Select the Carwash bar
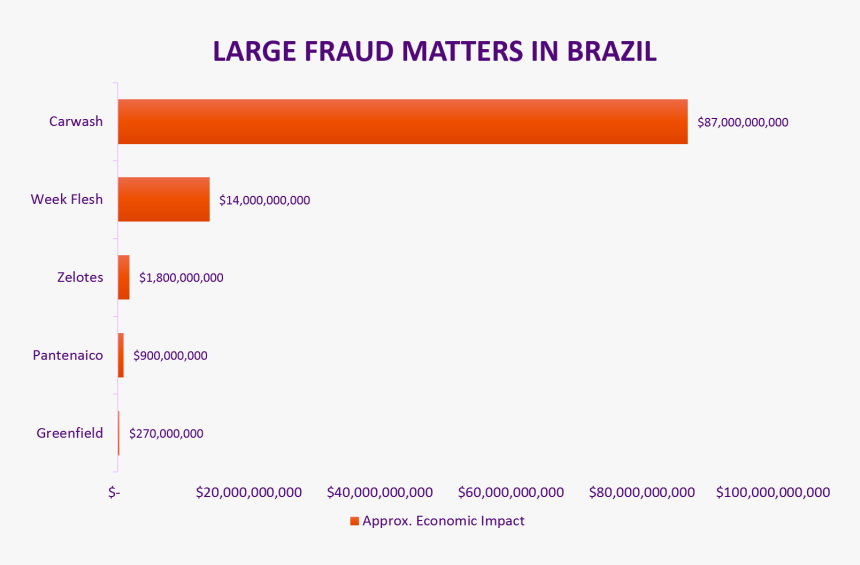860x565 pixels. 402,122
